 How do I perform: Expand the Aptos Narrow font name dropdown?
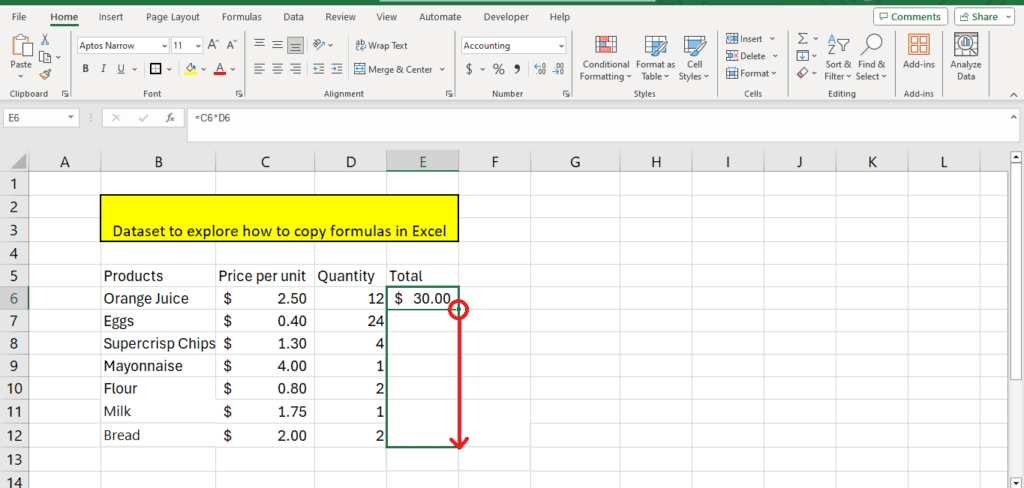(x=163, y=46)
